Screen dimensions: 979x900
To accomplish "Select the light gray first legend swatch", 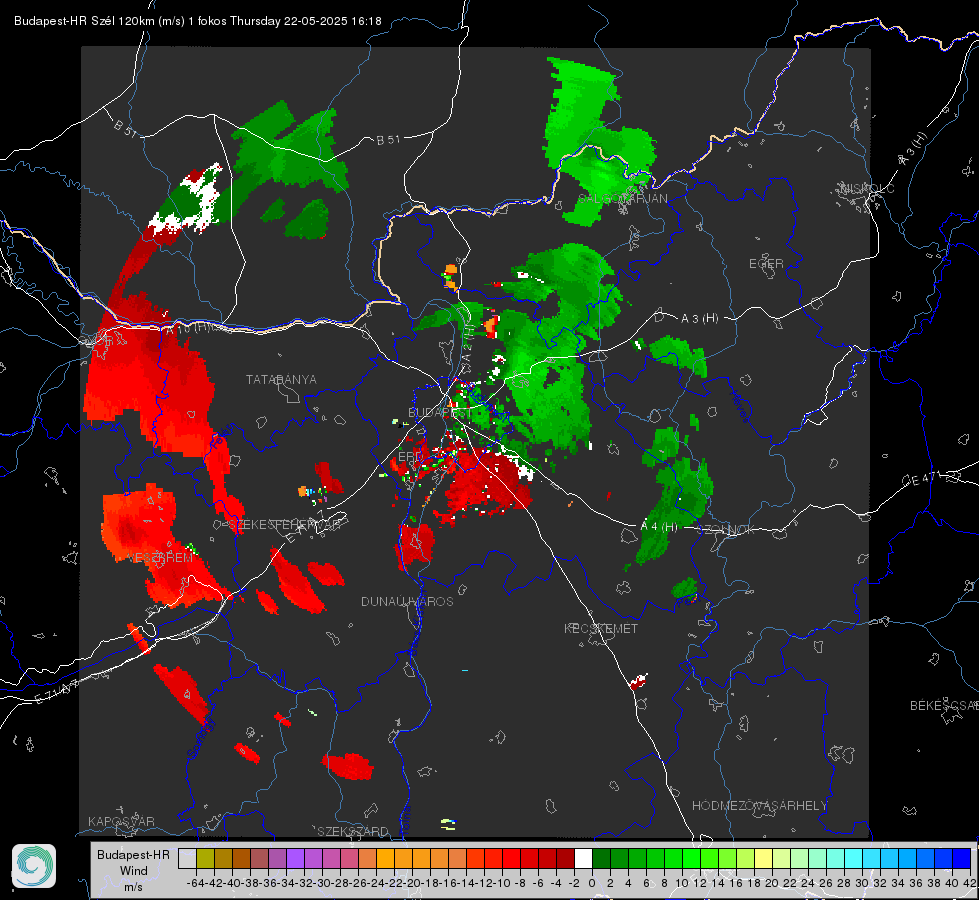I will (x=187, y=858).
